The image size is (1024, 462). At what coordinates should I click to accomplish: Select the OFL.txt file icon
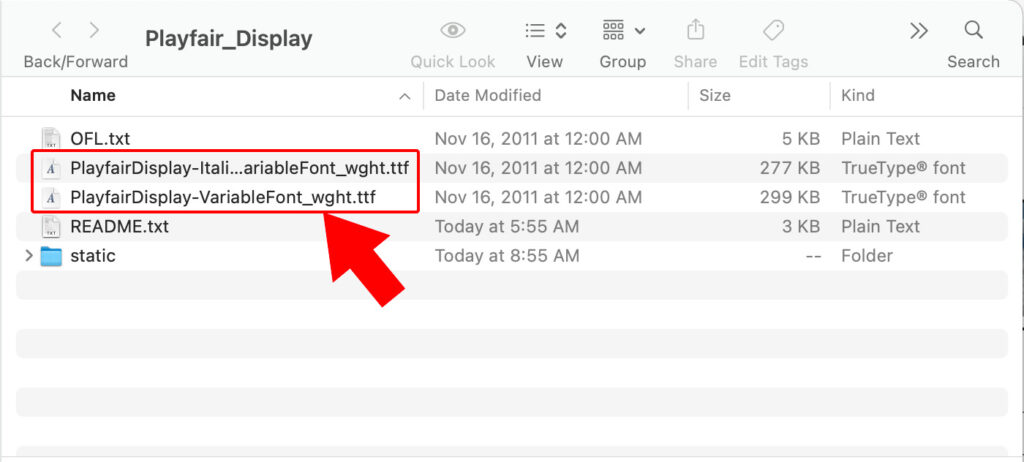[x=50, y=139]
